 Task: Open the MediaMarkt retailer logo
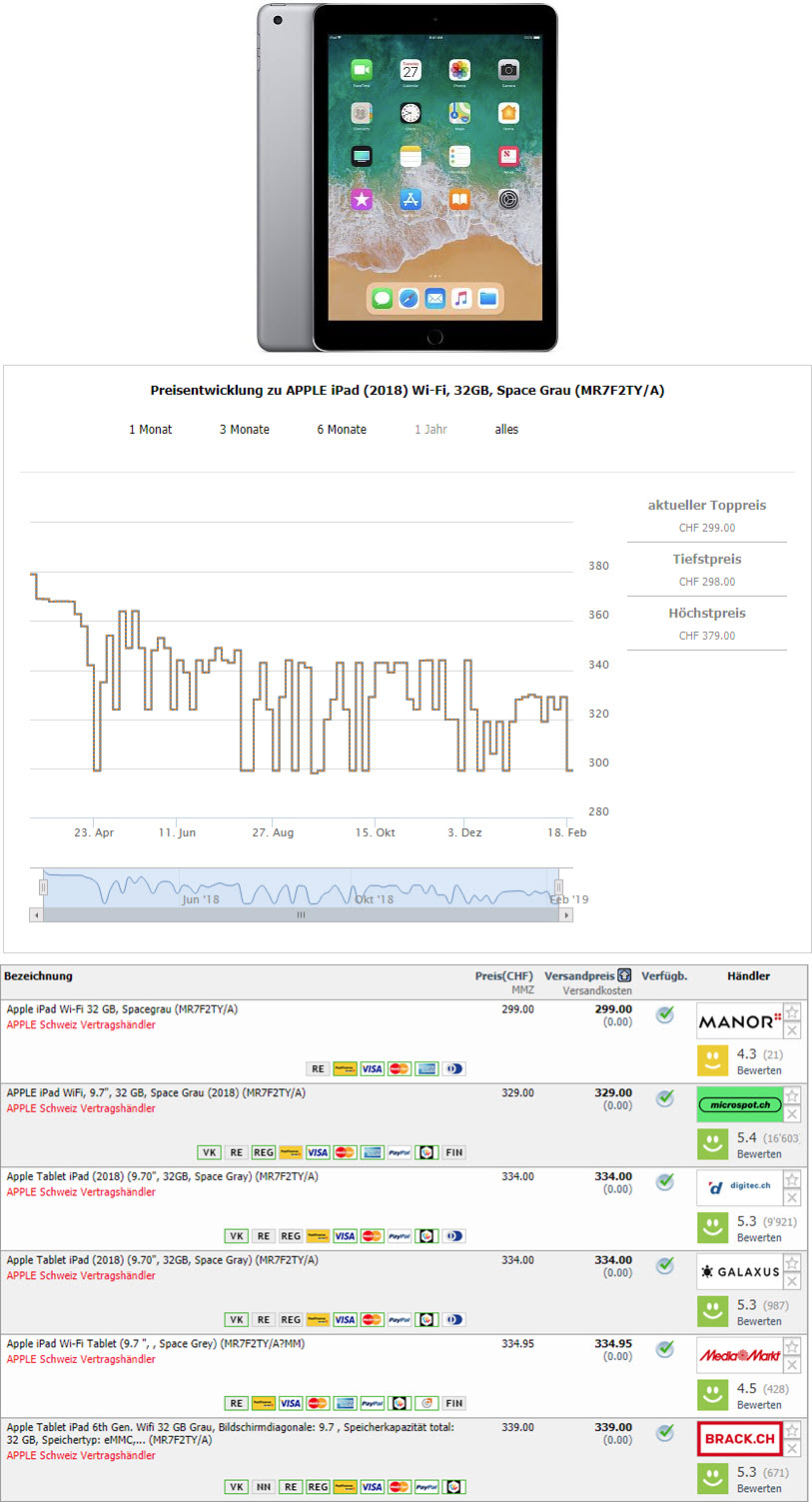[739, 1356]
